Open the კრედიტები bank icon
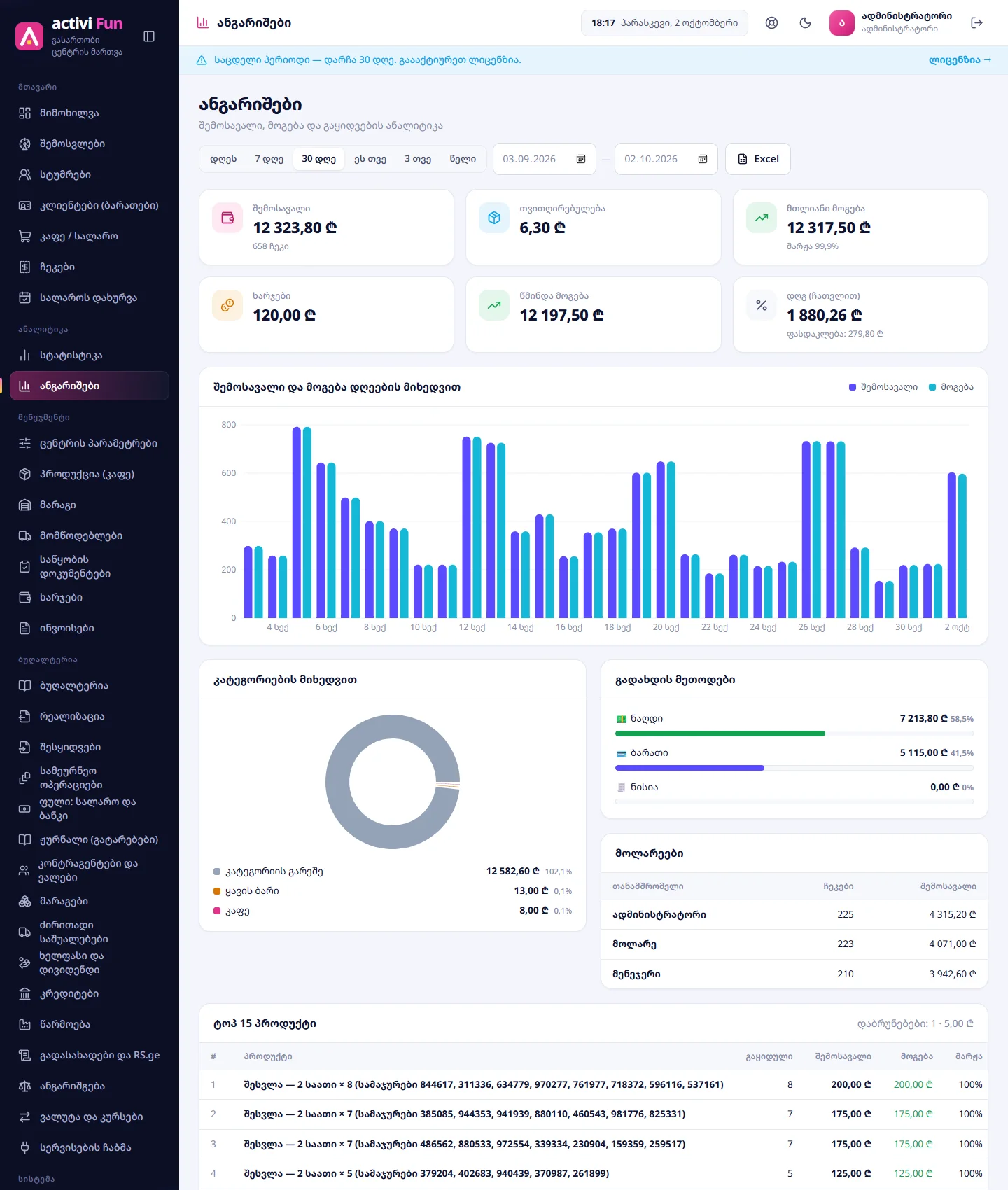The image size is (1008, 1190). [24, 993]
